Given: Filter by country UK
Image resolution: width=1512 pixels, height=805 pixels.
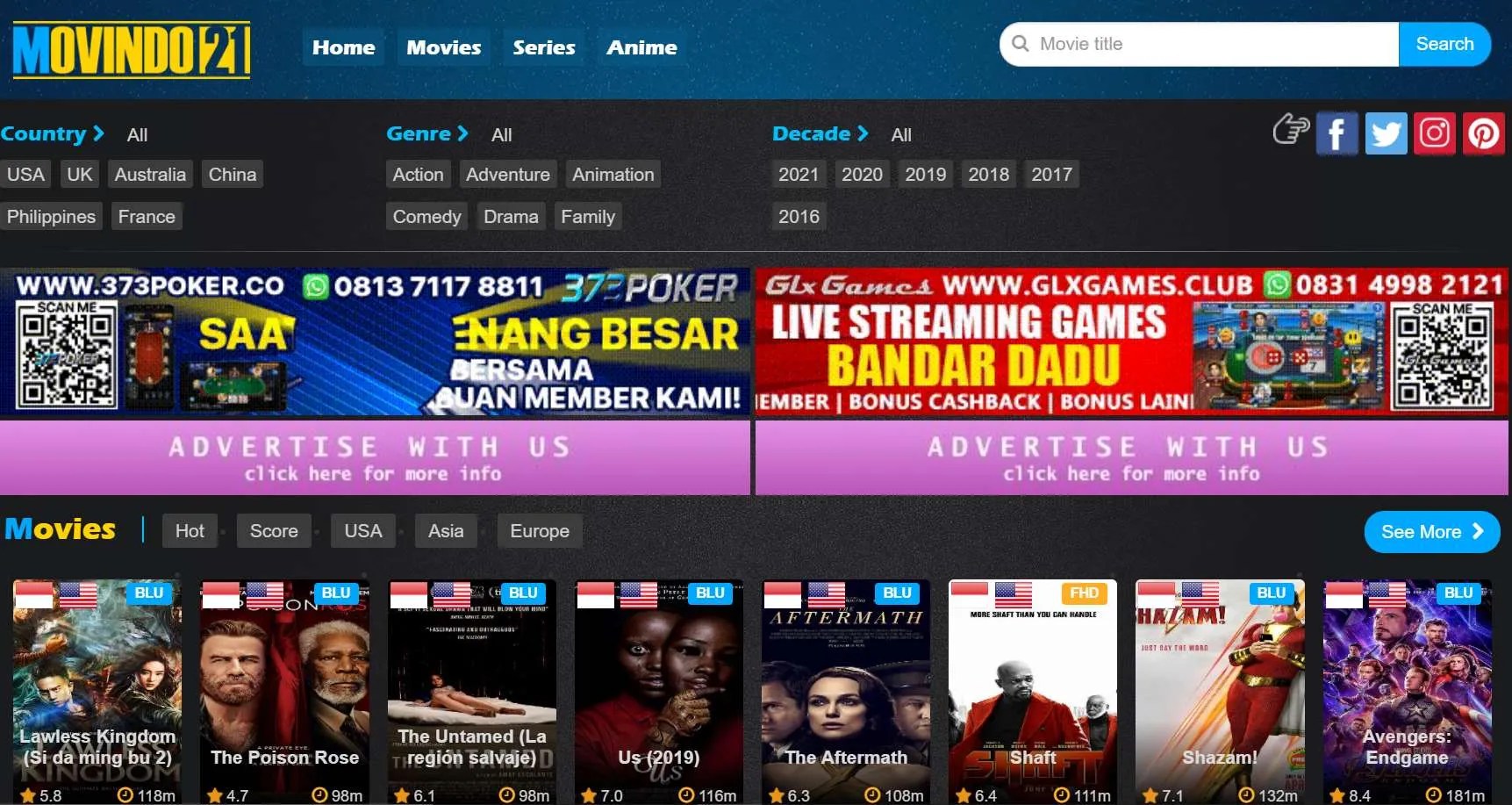Looking at the screenshot, I should pyautogui.click(x=80, y=175).
